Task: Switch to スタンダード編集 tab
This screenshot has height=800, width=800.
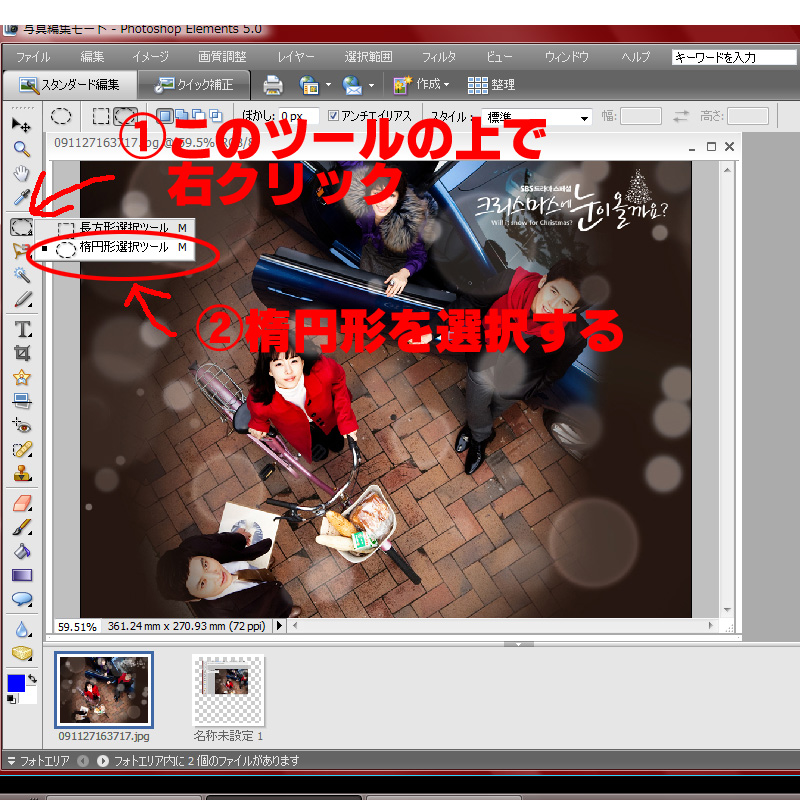Action: tap(69, 85)
